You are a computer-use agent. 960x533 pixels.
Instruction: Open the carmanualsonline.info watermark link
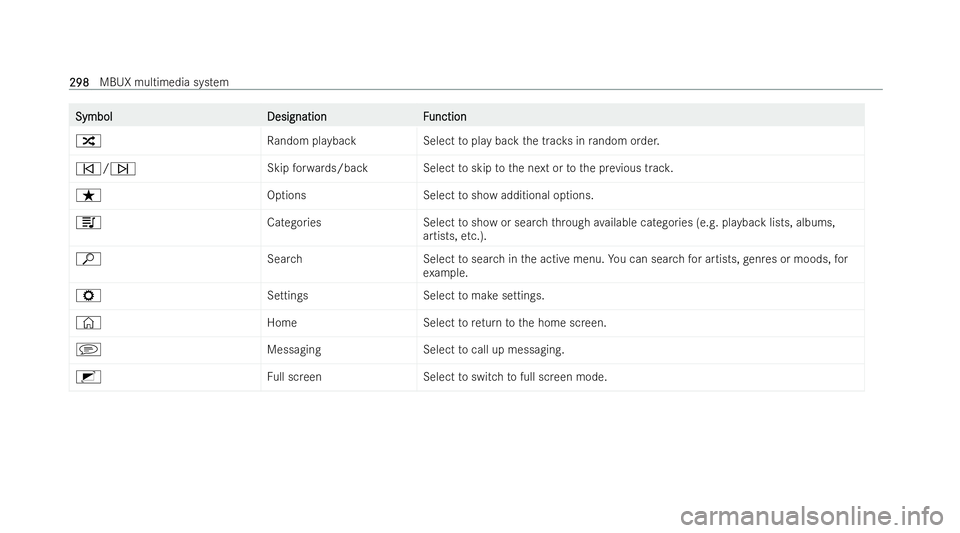[x=812, y=516]
